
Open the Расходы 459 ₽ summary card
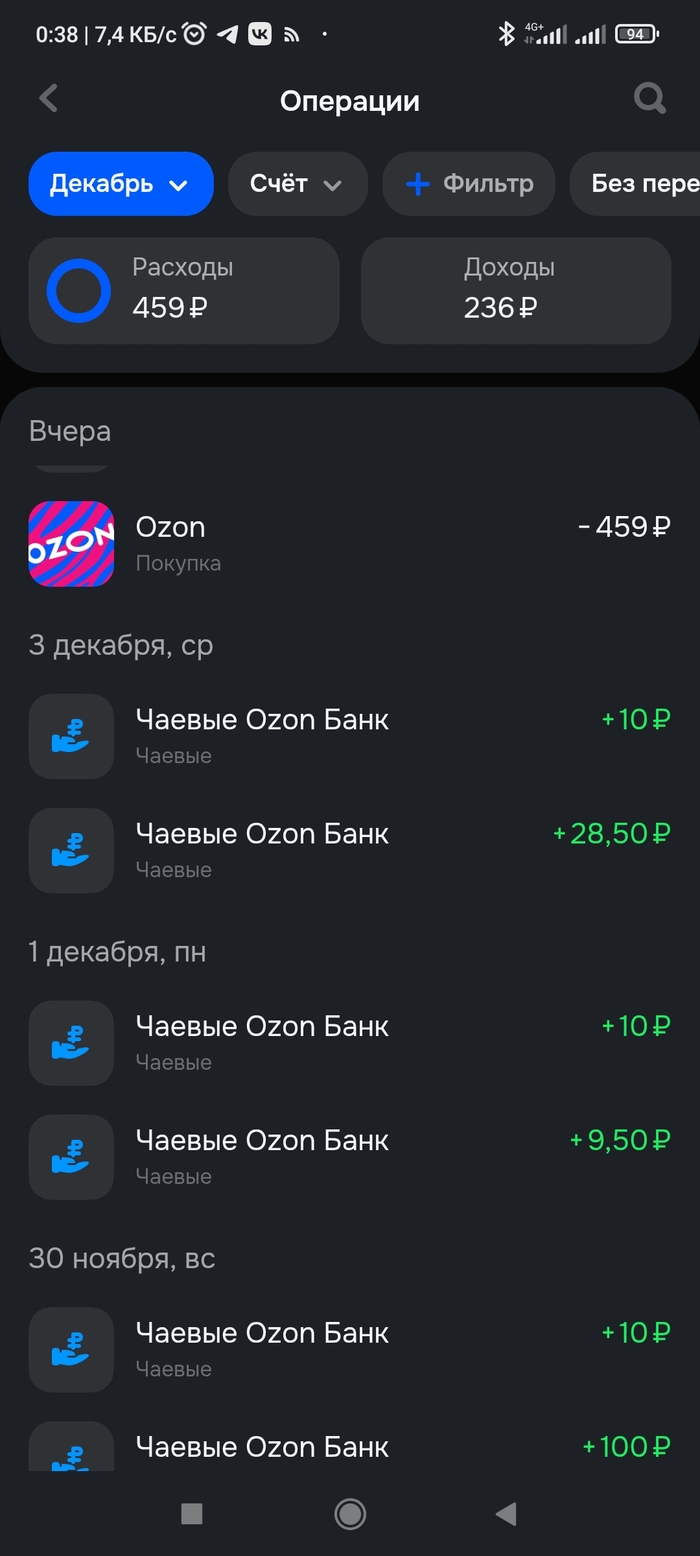(x=184, y=291)
